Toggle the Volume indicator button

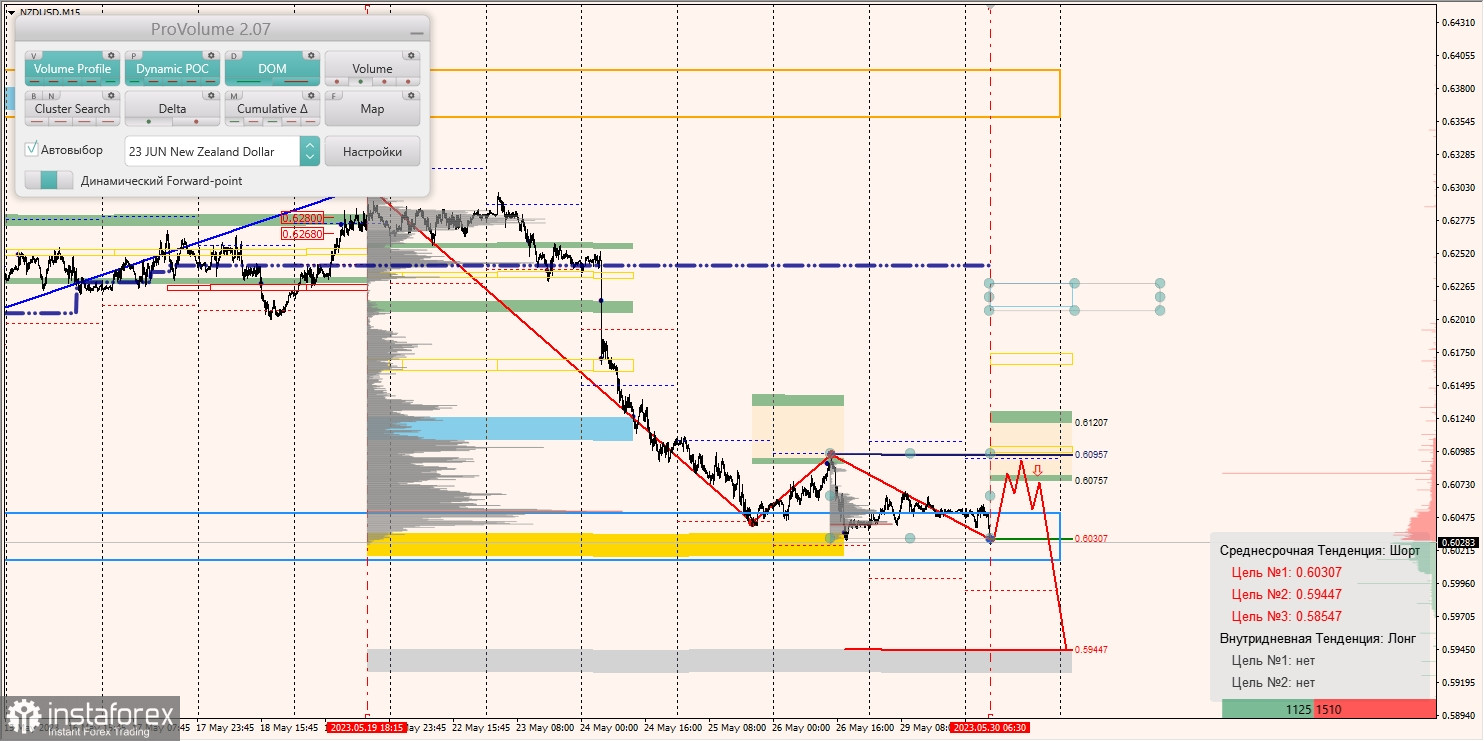pos(372,69)
